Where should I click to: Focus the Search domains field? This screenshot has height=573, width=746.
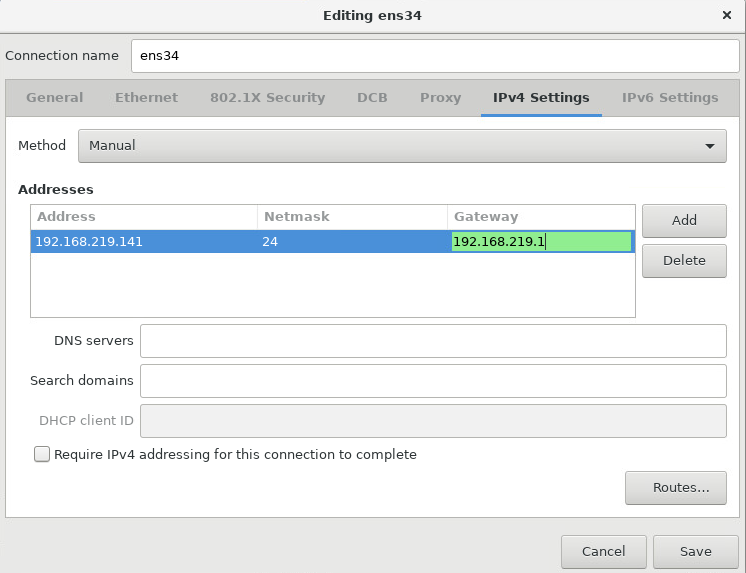tap(433, 381)
